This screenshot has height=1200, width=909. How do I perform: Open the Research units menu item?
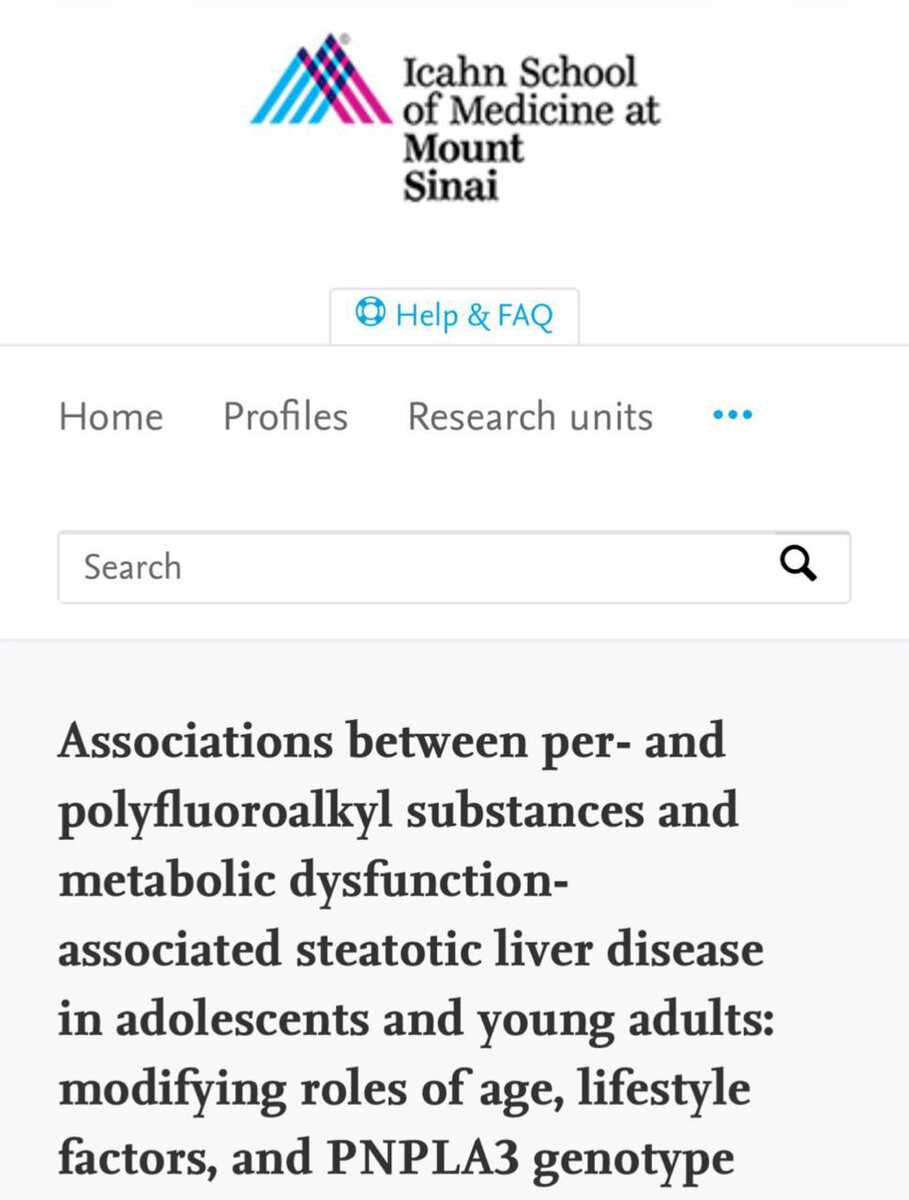coord(530,416)
